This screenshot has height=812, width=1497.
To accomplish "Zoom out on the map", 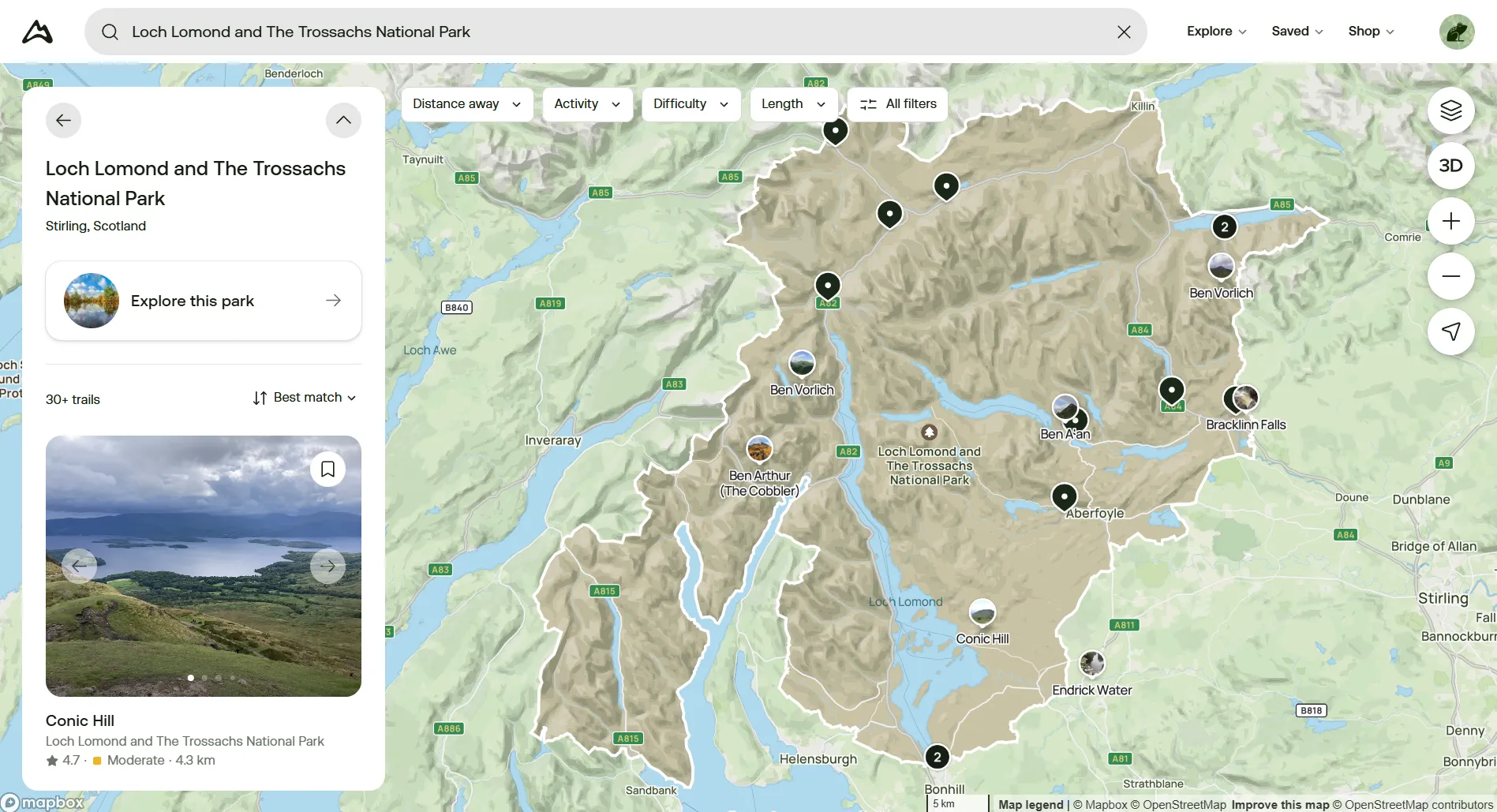I will pyautogui.click(x=1450, y=276).
